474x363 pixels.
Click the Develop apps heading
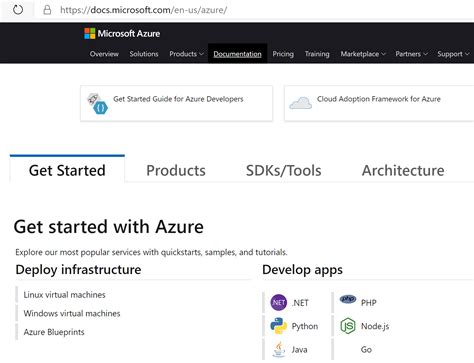pos(302,269)
